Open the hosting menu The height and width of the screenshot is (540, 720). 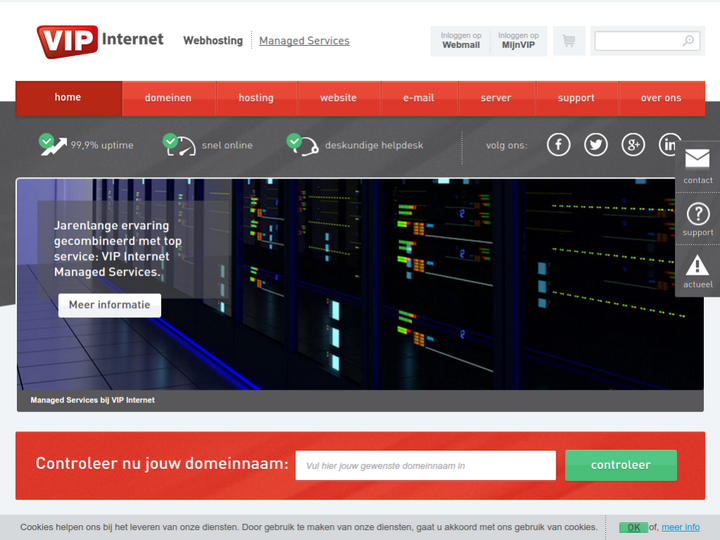pos(256,98)
